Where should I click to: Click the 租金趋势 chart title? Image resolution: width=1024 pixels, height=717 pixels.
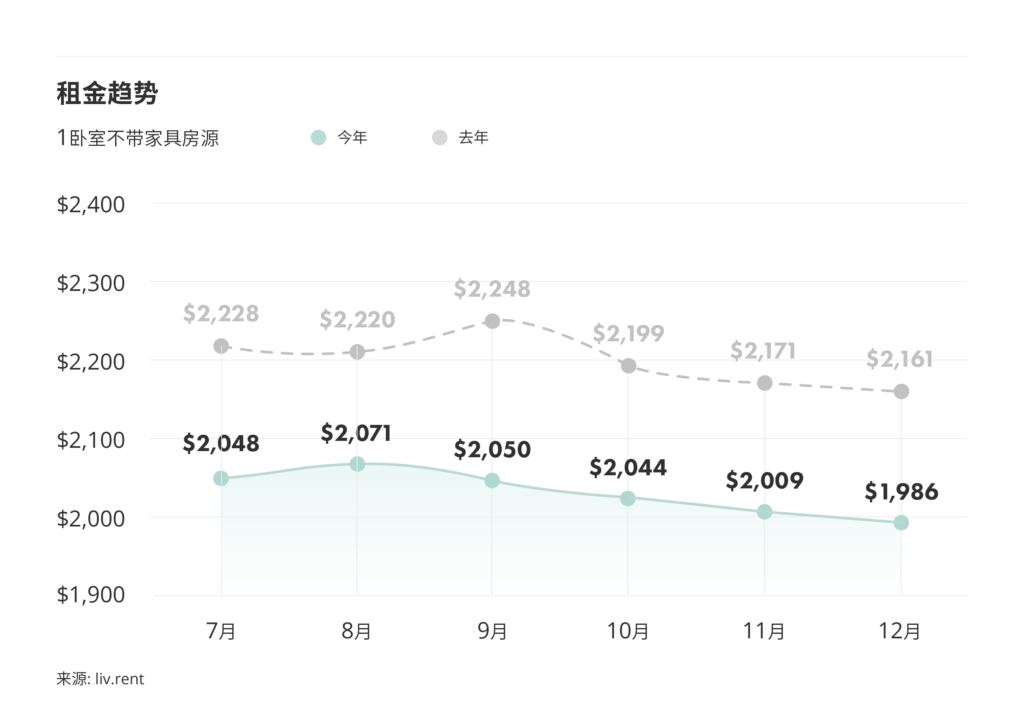click(107, 94)
